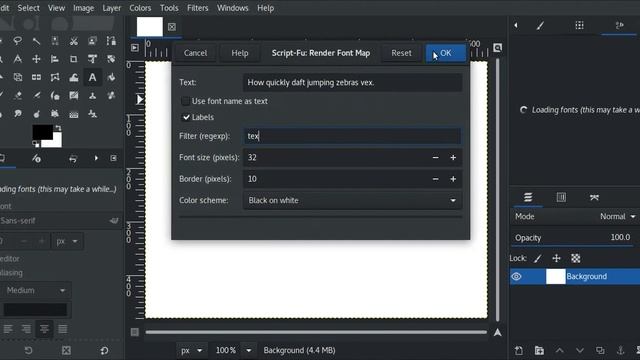Viewport: 640px width, 360px height.
Task: Open the tool options configure tab menu
Action: pyautogui.click(x=113, y=158)
